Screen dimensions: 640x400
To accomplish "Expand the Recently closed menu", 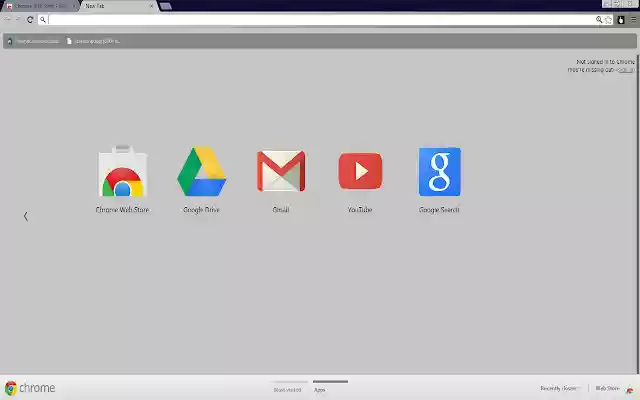I will 559,389.
